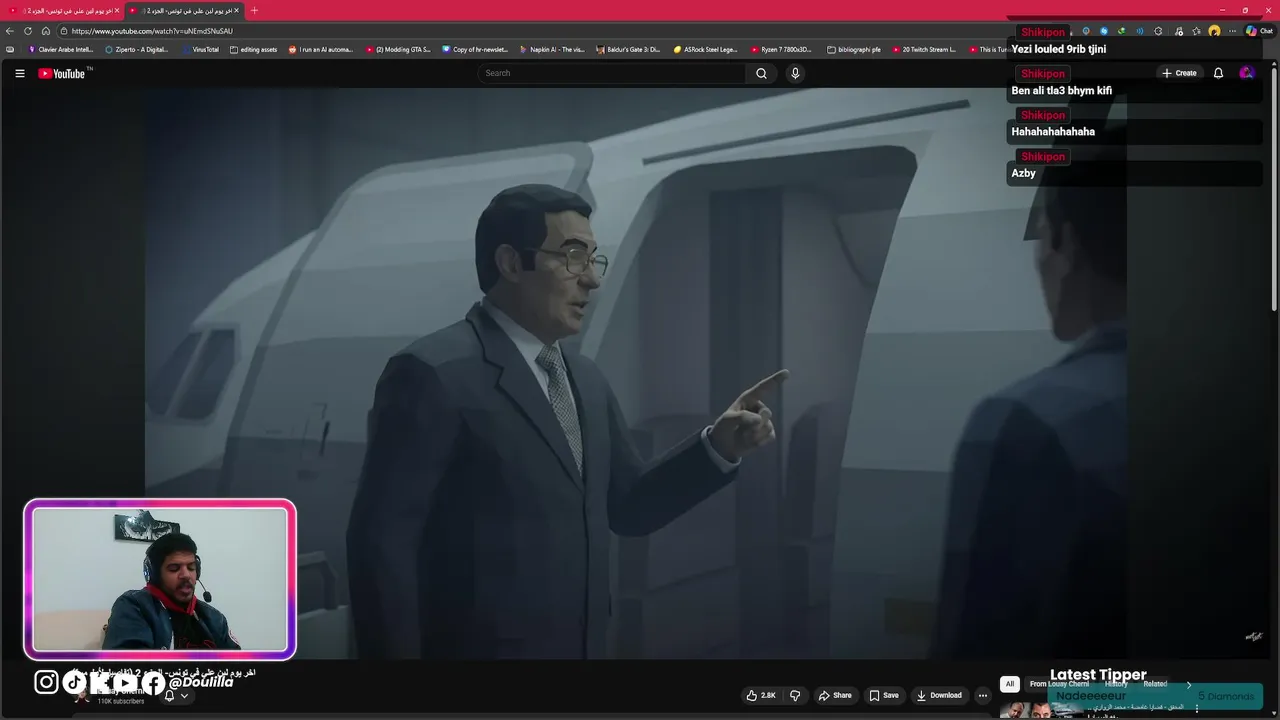Select the Related filter chip
Screen dimensions: 1280x720
pos(1155,684)
